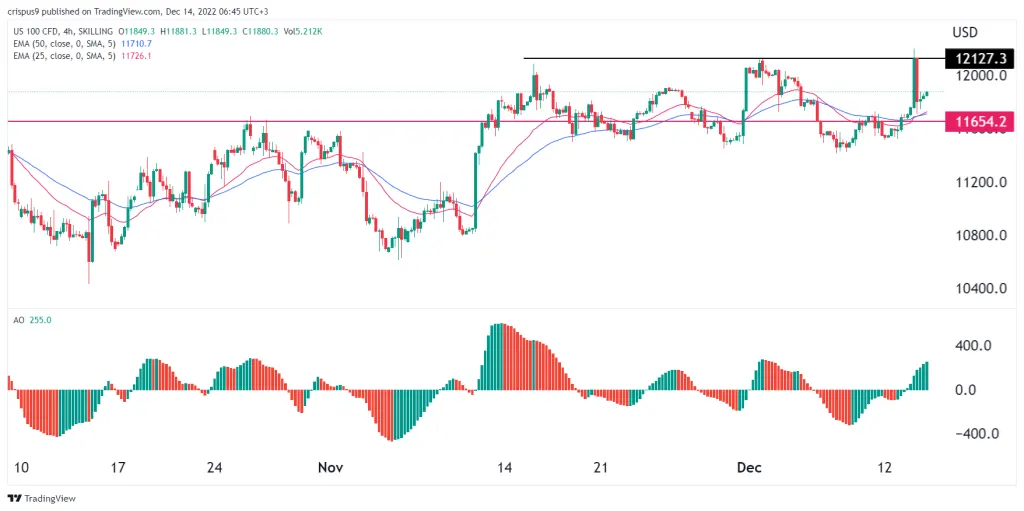Click the 14 date label on time axis

504,469
